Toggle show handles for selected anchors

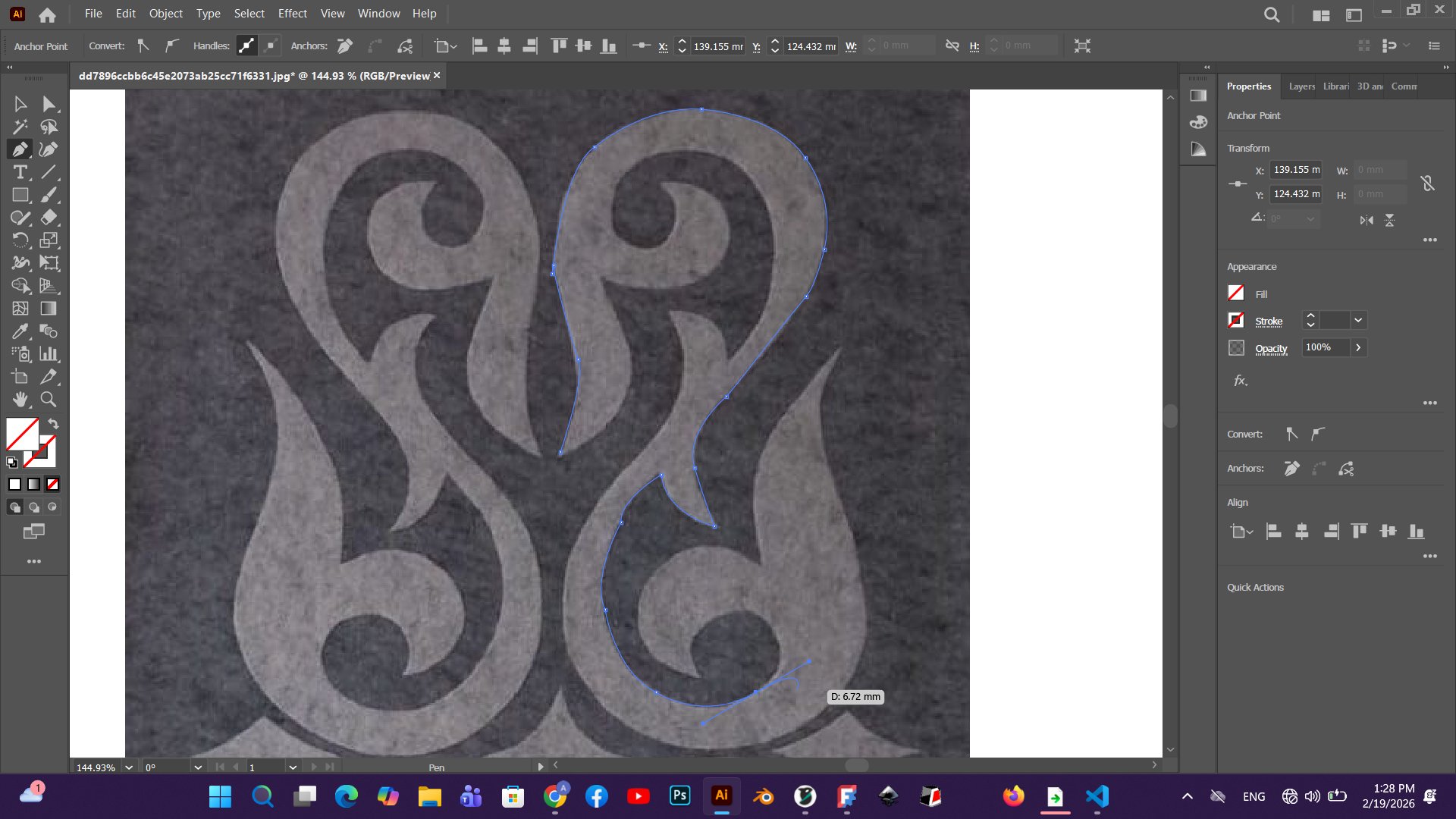click(x=246, y=46)
